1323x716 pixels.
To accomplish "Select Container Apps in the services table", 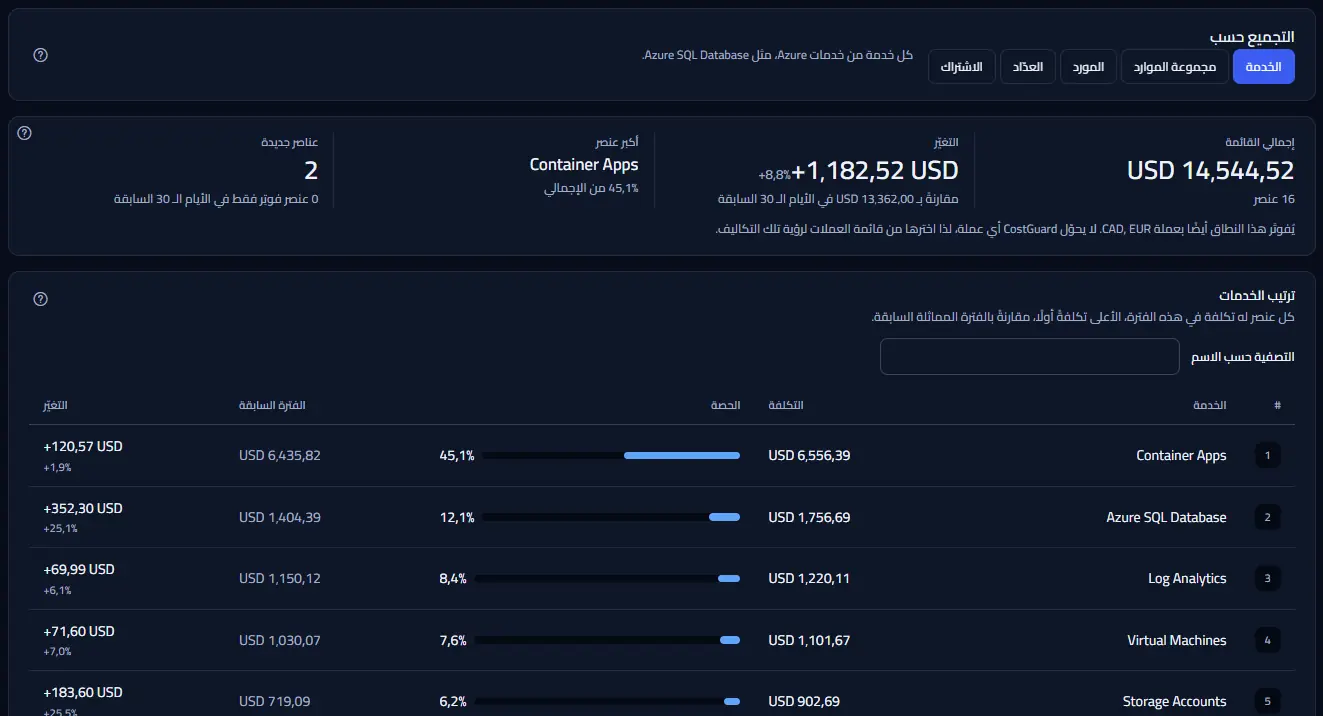I will point(1181,456).
